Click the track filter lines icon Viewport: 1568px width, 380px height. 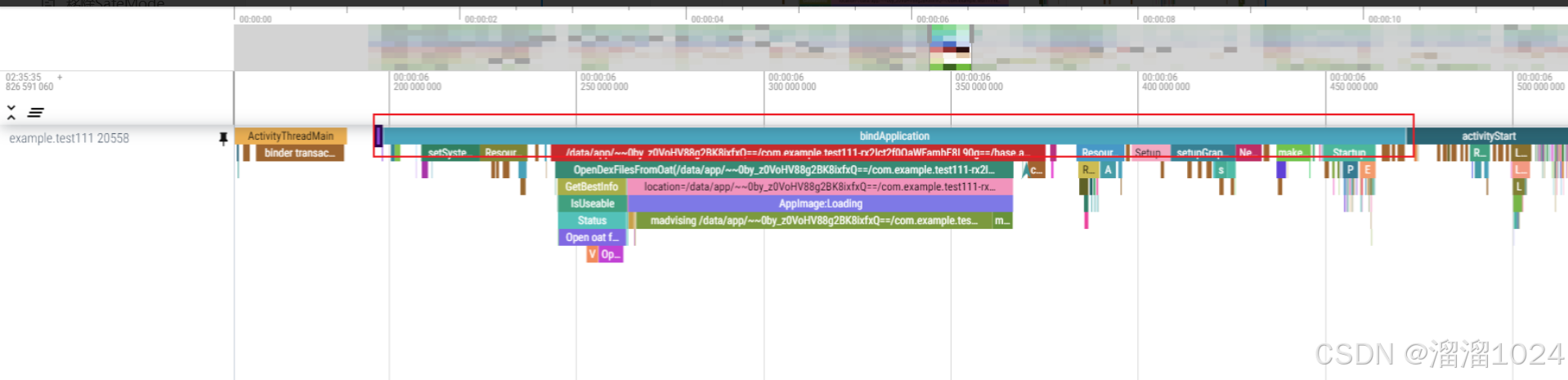(36, 113)
